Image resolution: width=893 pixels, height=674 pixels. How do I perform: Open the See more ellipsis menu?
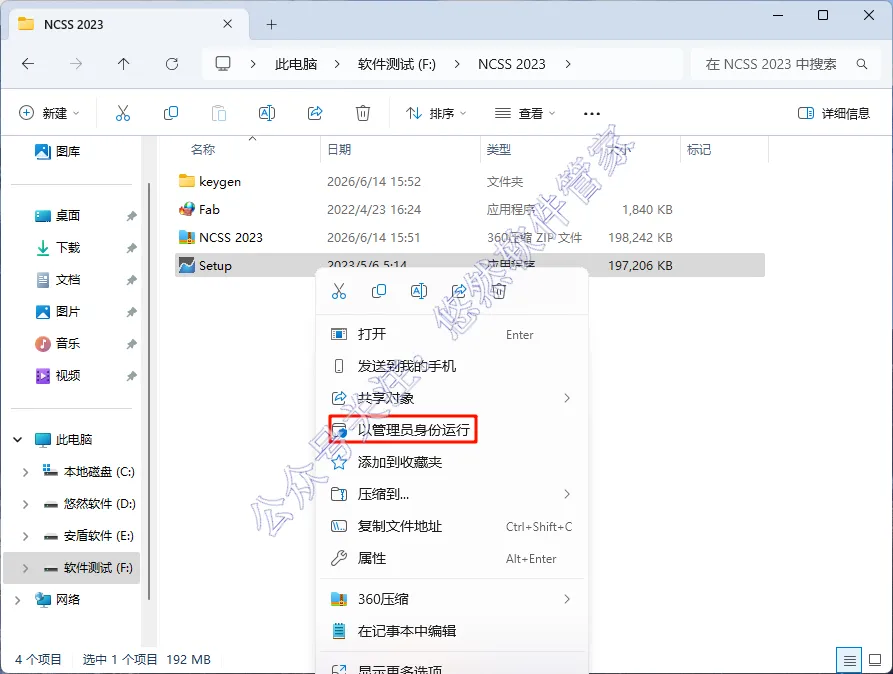[x=592, y=113]
